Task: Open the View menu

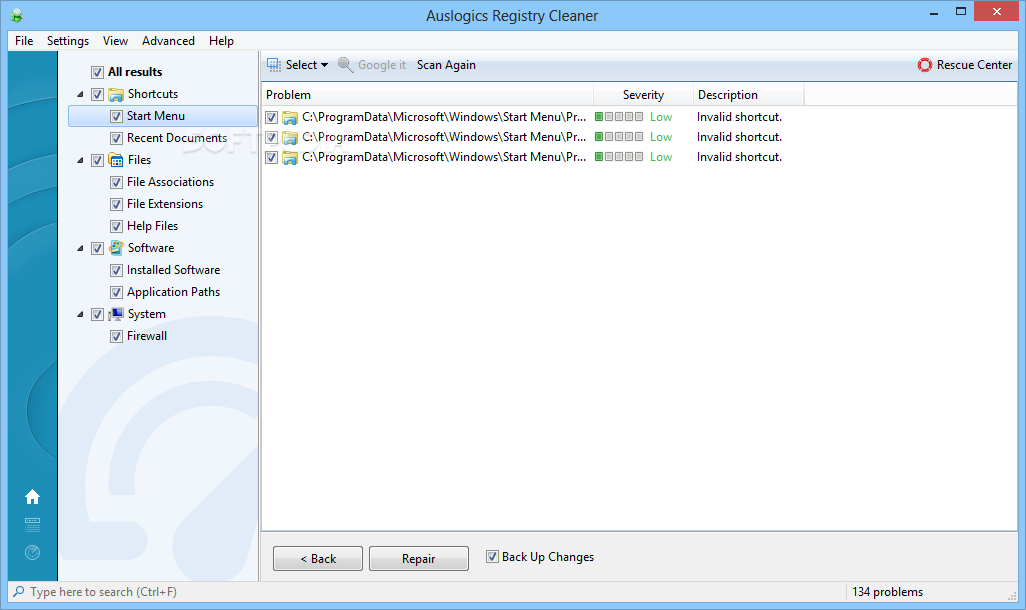Action: [115, 41]
